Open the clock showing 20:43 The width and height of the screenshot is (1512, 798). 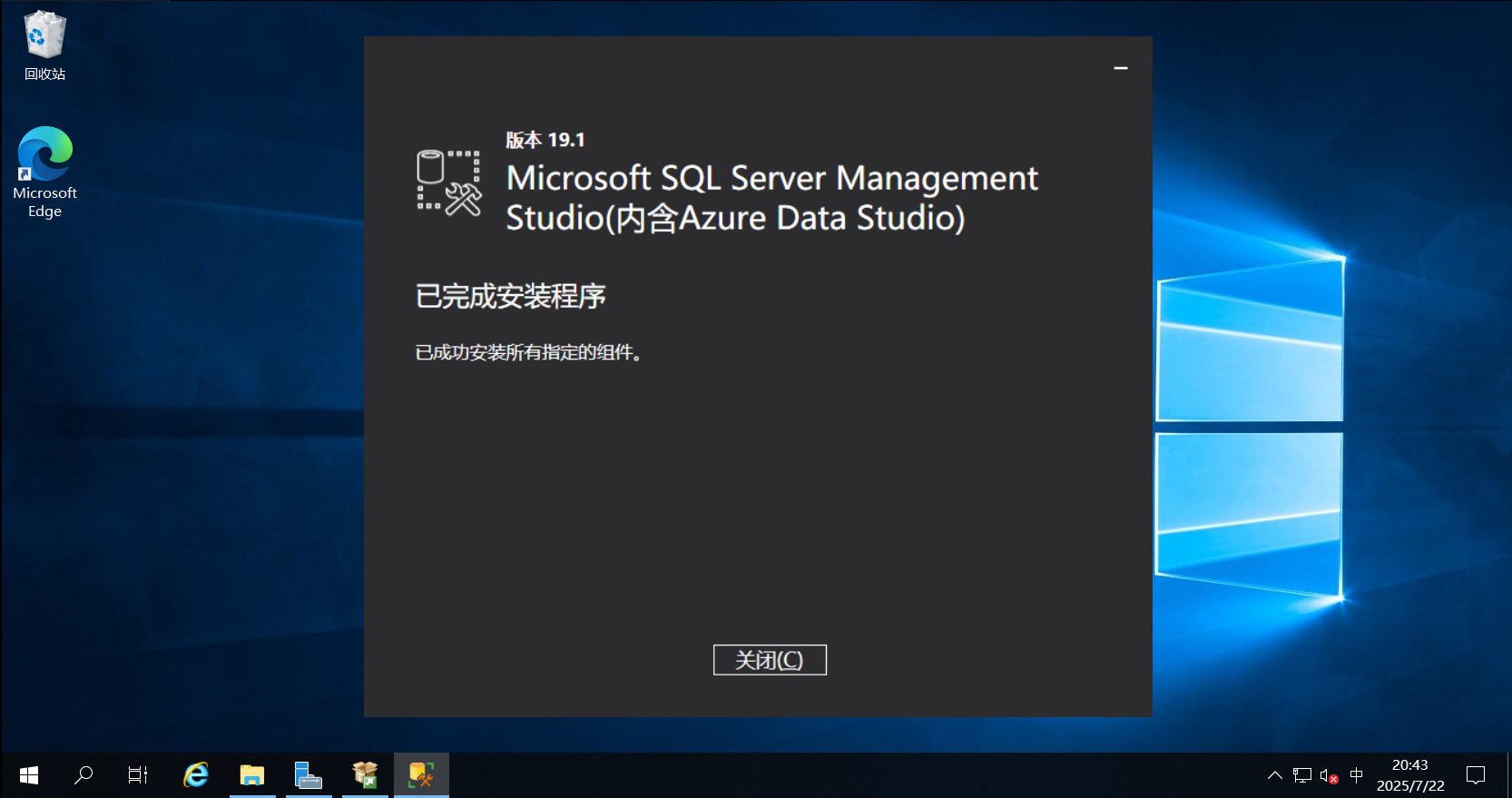[x=1410, y=775]
